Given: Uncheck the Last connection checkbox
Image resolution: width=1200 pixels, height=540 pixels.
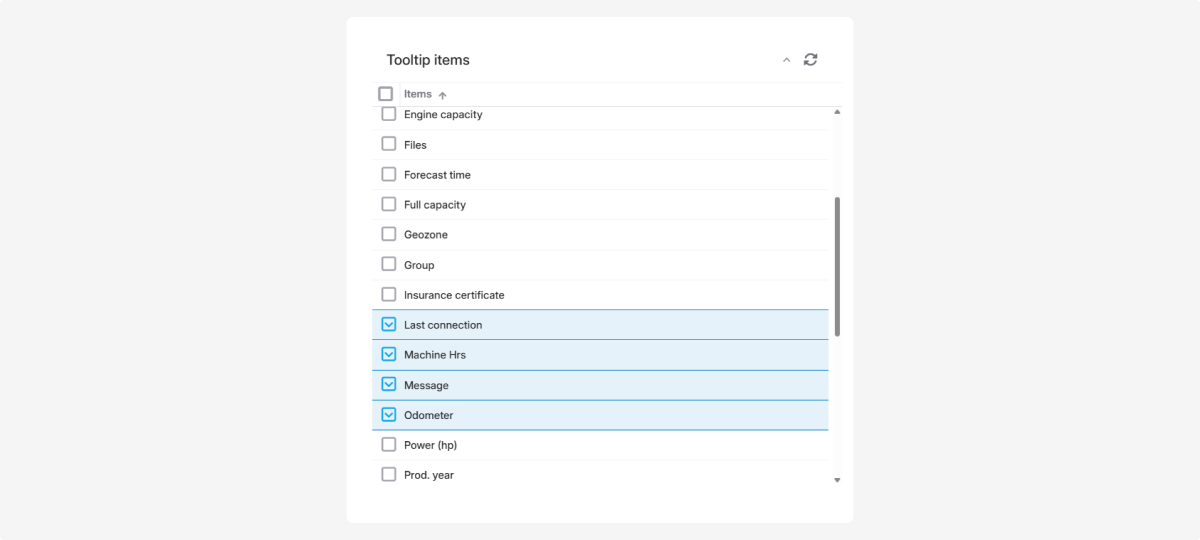Looking at the screenshot, I should coord(389,324).
